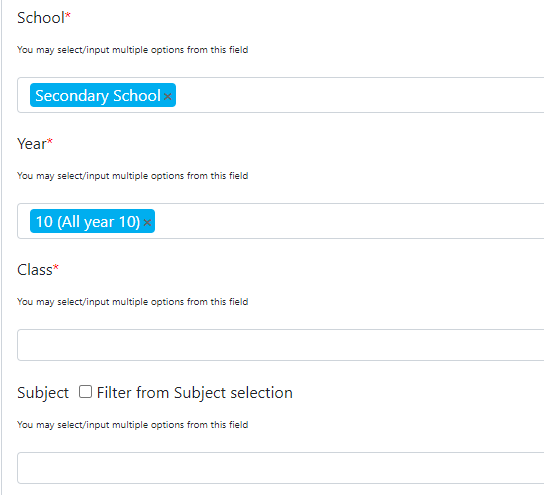Click the multiple options hint under School
The width and height of the screenshot is (544, 495).
tap(133, 50)
